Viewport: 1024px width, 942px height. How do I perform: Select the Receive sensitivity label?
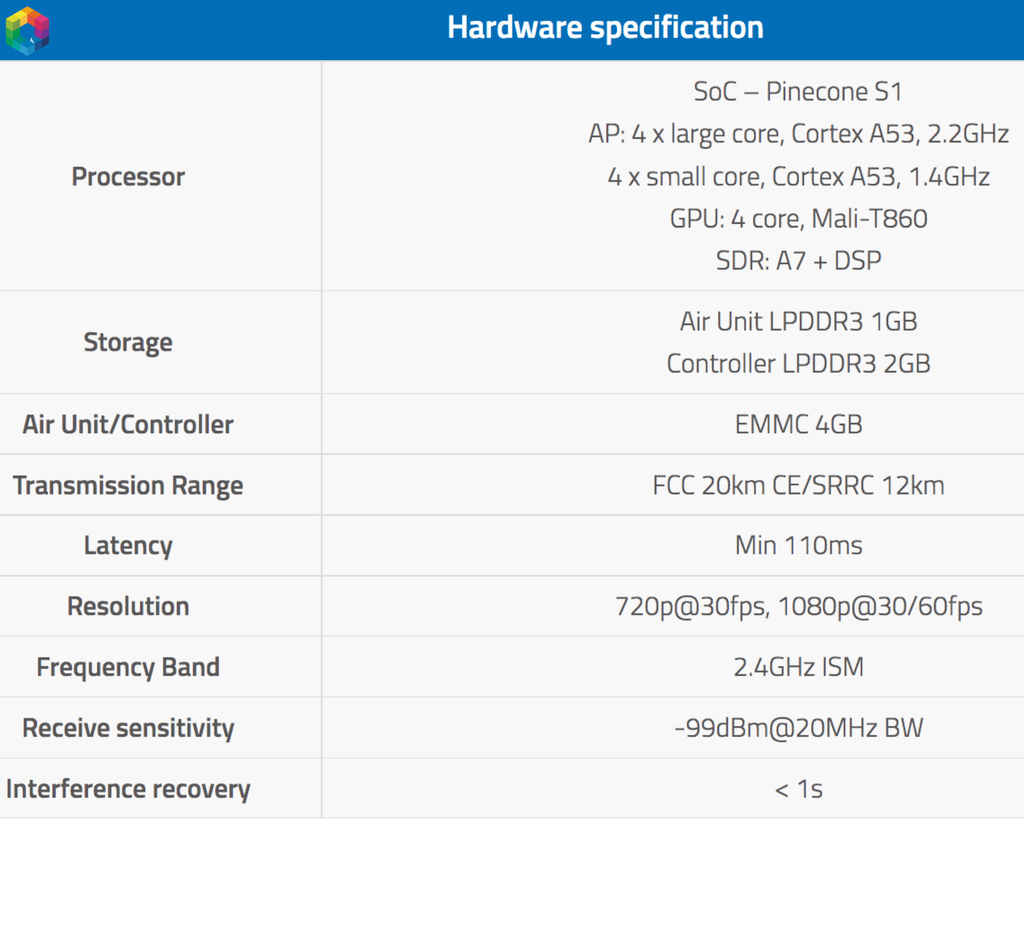tap(128, 728)
